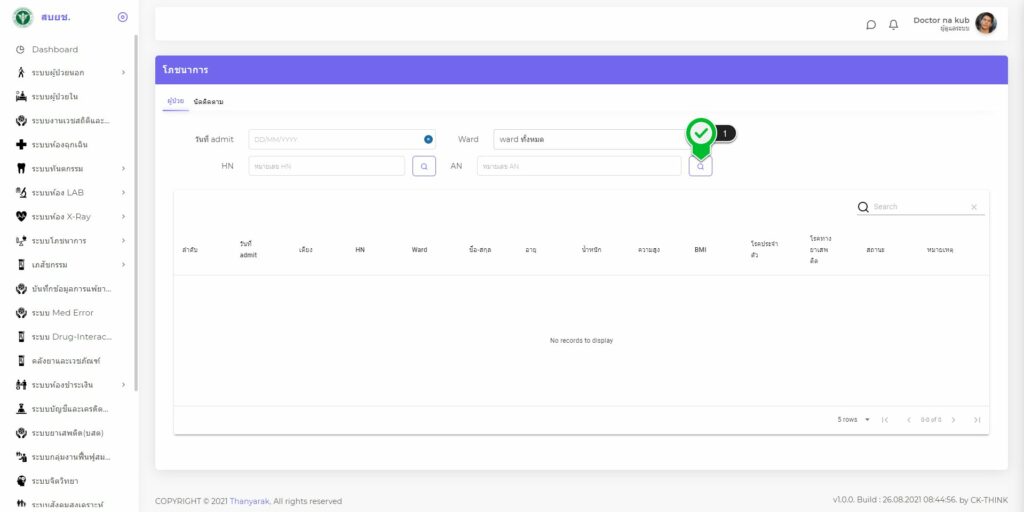Click the Doctor na kub profile avatar
The image size is (1024, 512).
click(985, 23)
